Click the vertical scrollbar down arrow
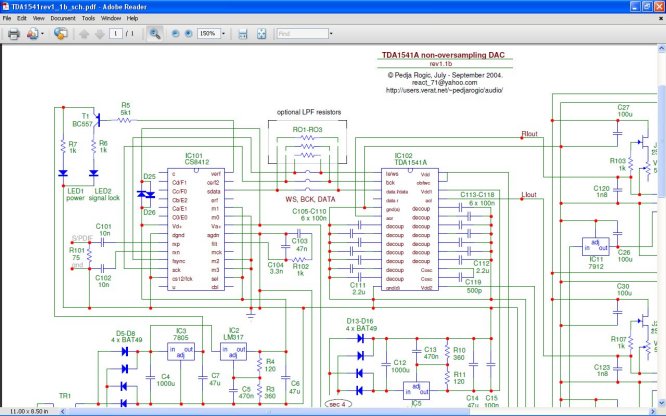This screenshot has height=416, width=666. tap(661, 402)
